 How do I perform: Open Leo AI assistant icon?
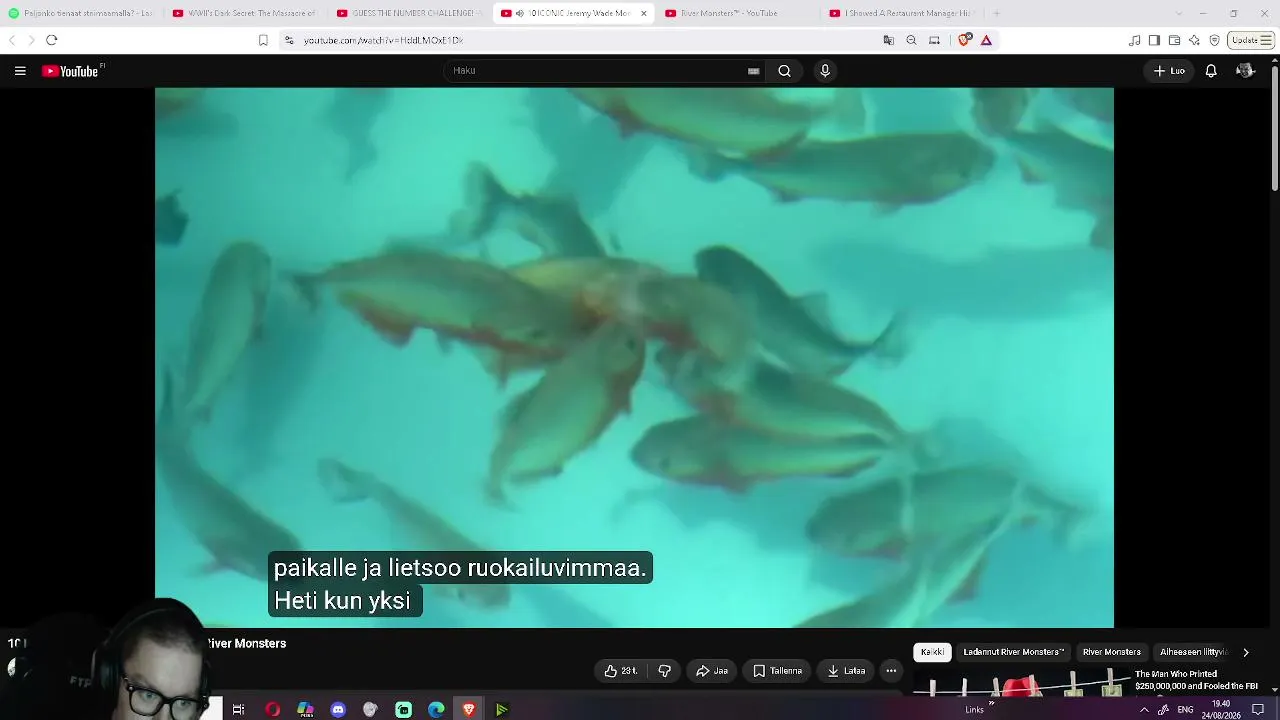1194,40
